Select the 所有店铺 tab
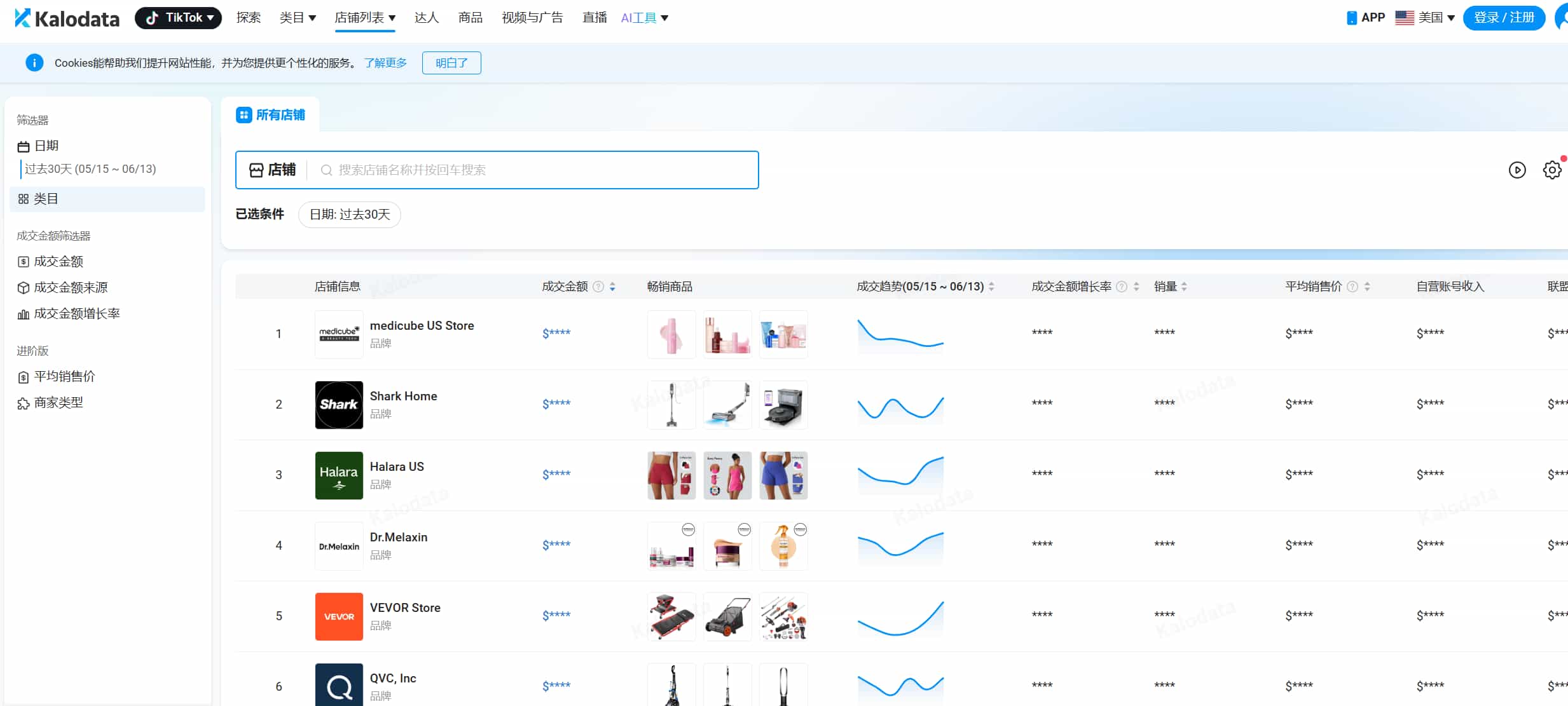The image size is (1568, 706). 270,115
